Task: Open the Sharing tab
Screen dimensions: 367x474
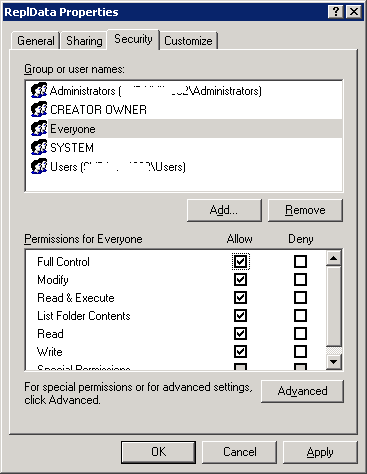Action: tap(84, 41)
